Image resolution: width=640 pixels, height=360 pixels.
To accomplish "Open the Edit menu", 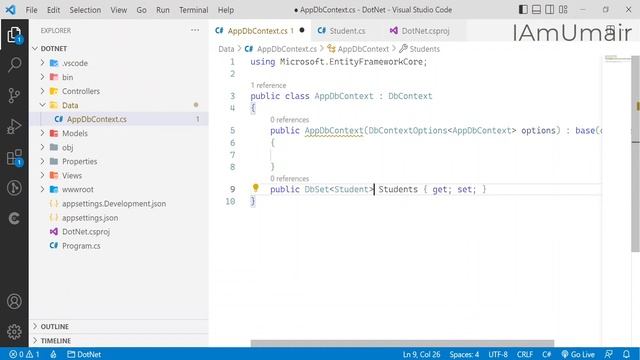I will coord(53,10).
